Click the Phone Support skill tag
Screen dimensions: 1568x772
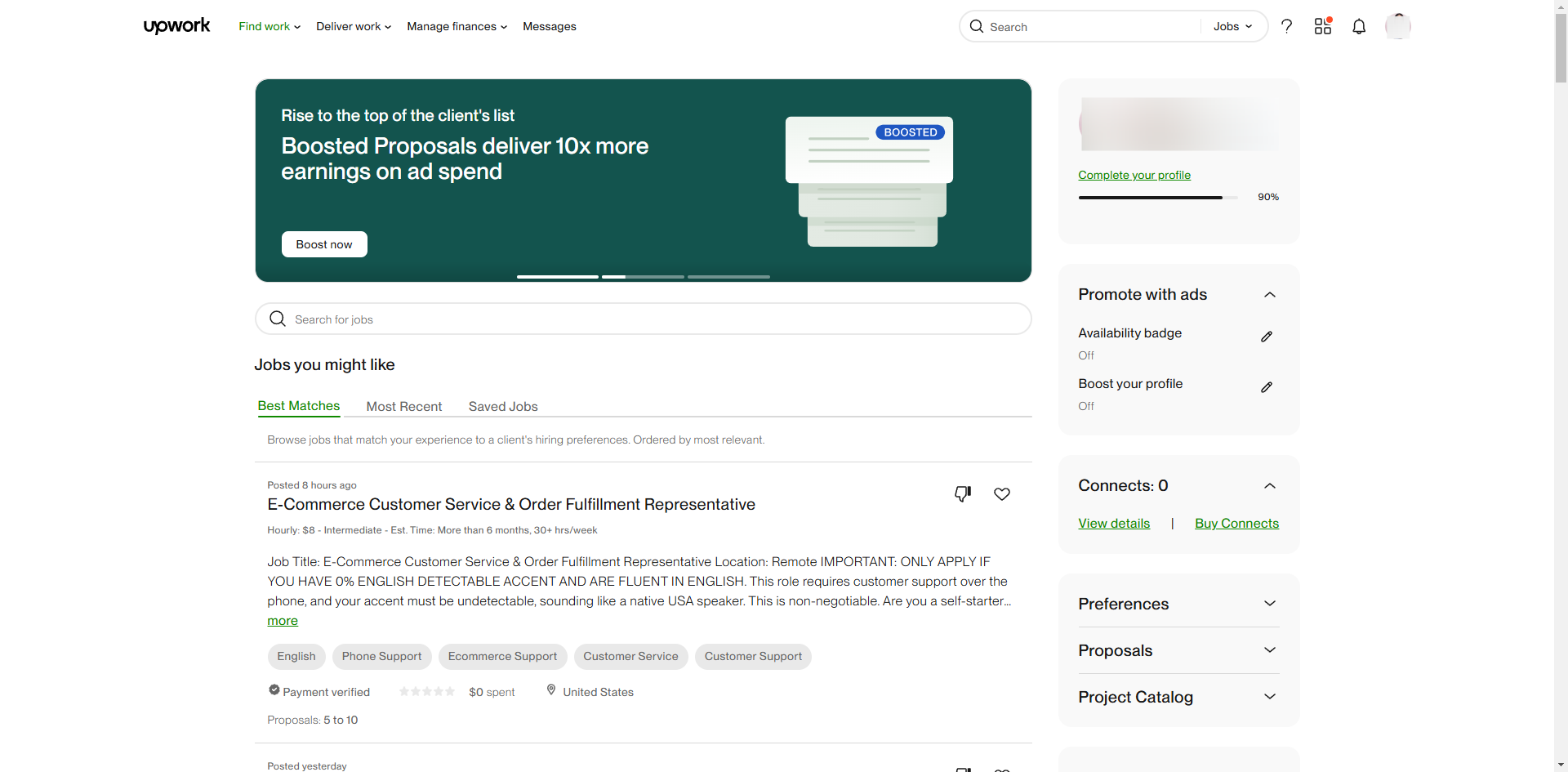pyautogui.click(x=381, y=657)
